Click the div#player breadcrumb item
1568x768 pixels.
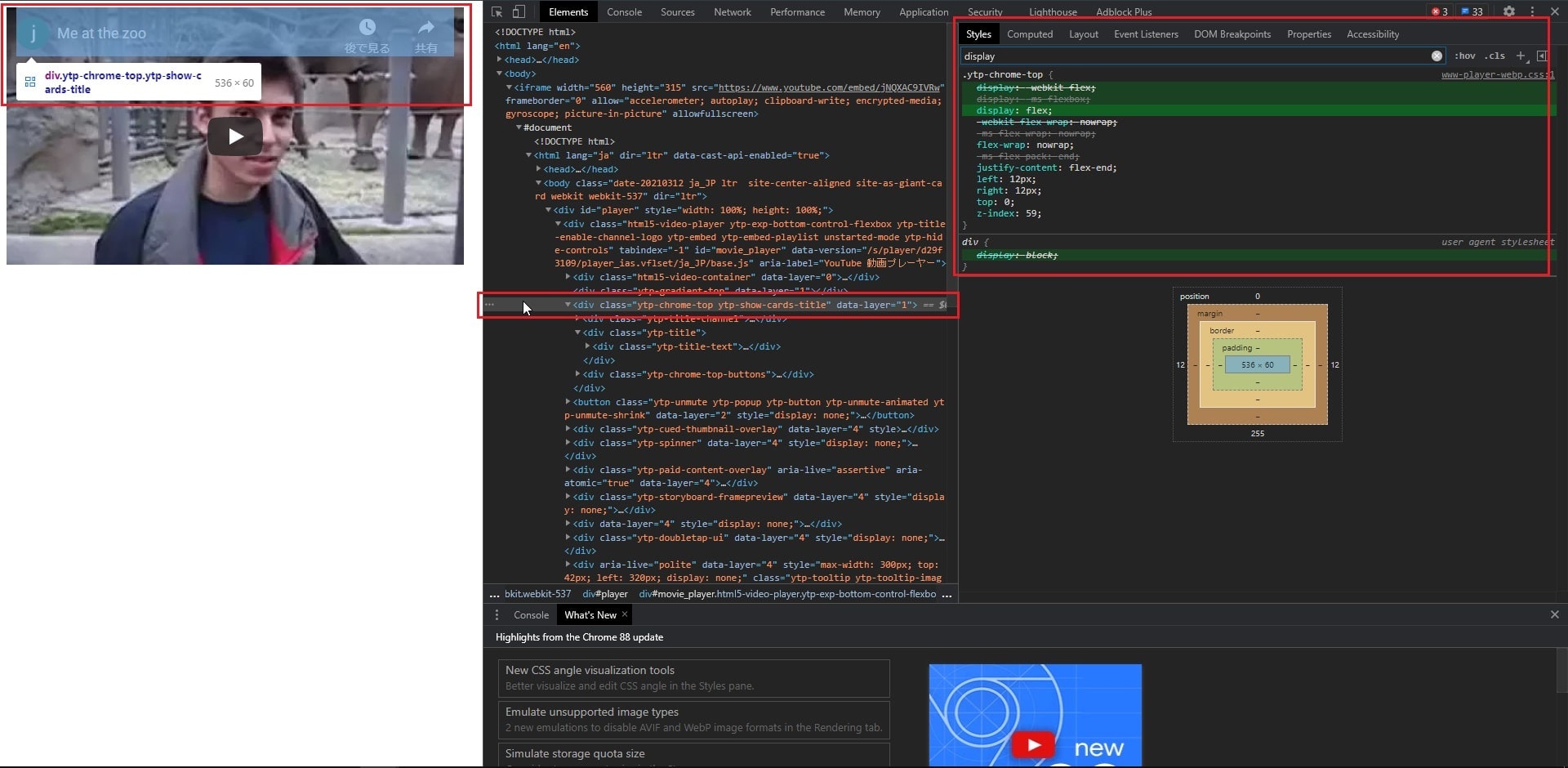[x=605, y=595]
